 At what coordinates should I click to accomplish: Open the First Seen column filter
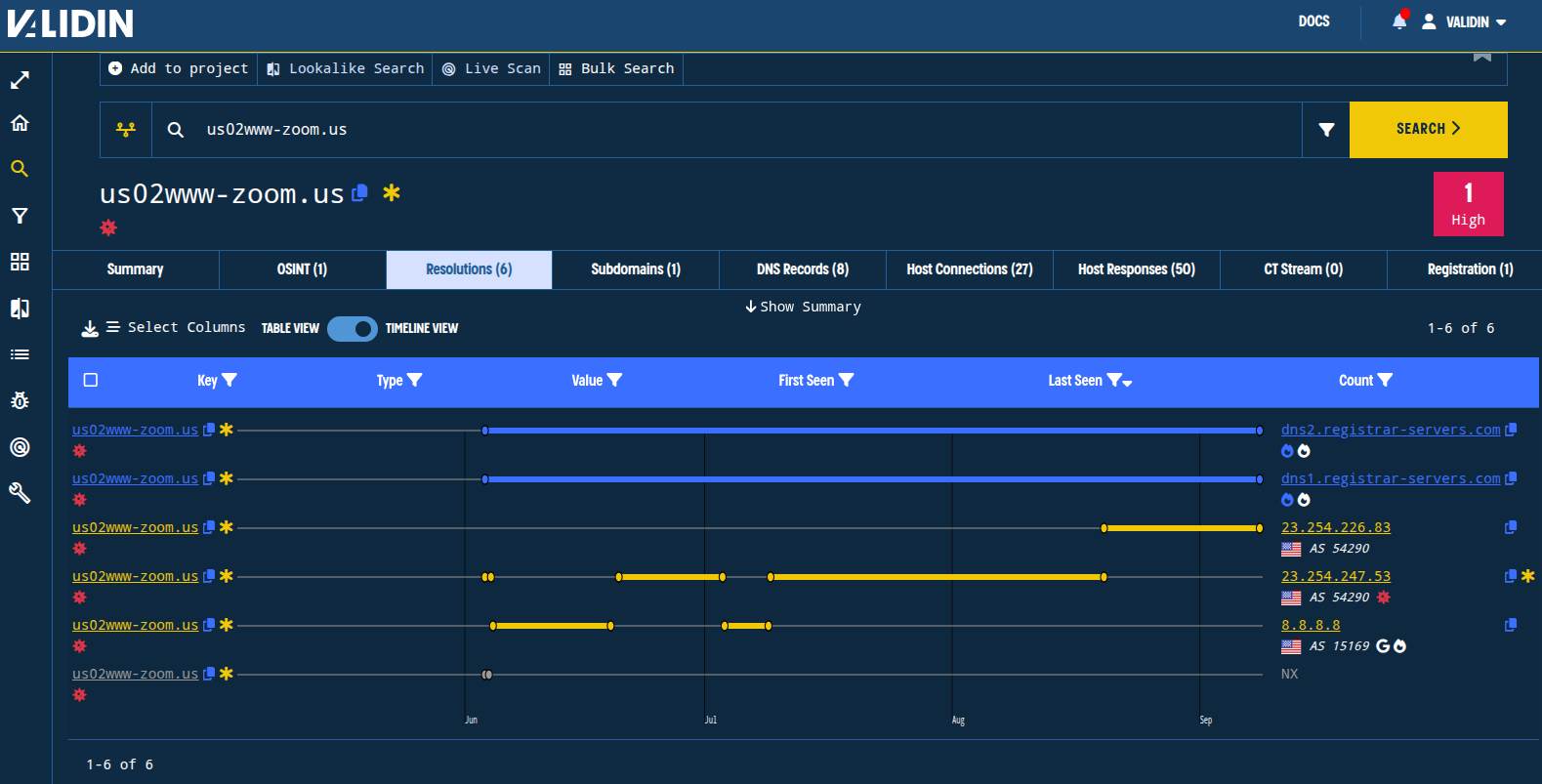click(x=846, y=381)
